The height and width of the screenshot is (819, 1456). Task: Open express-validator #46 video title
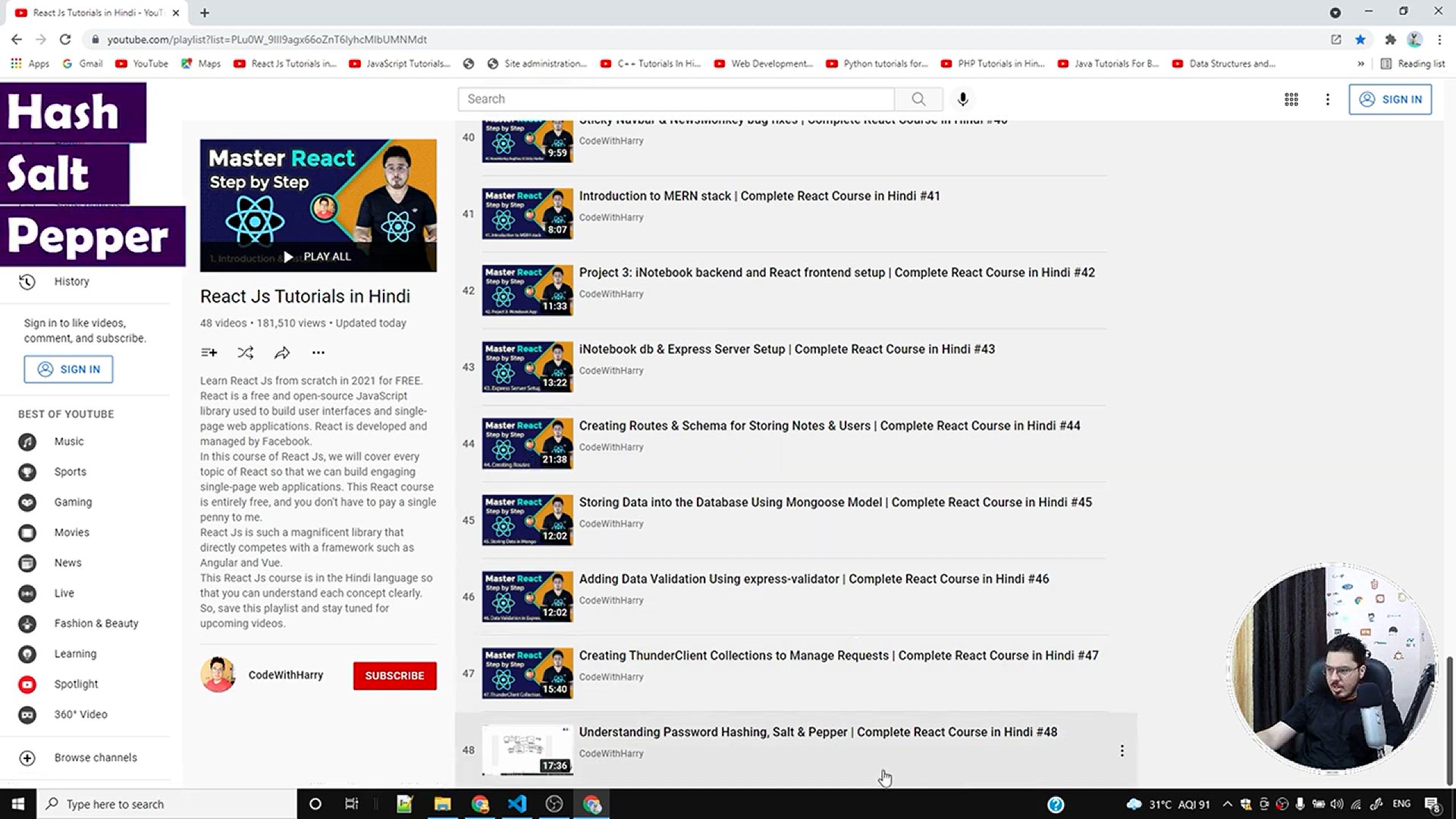pos(814,579)
